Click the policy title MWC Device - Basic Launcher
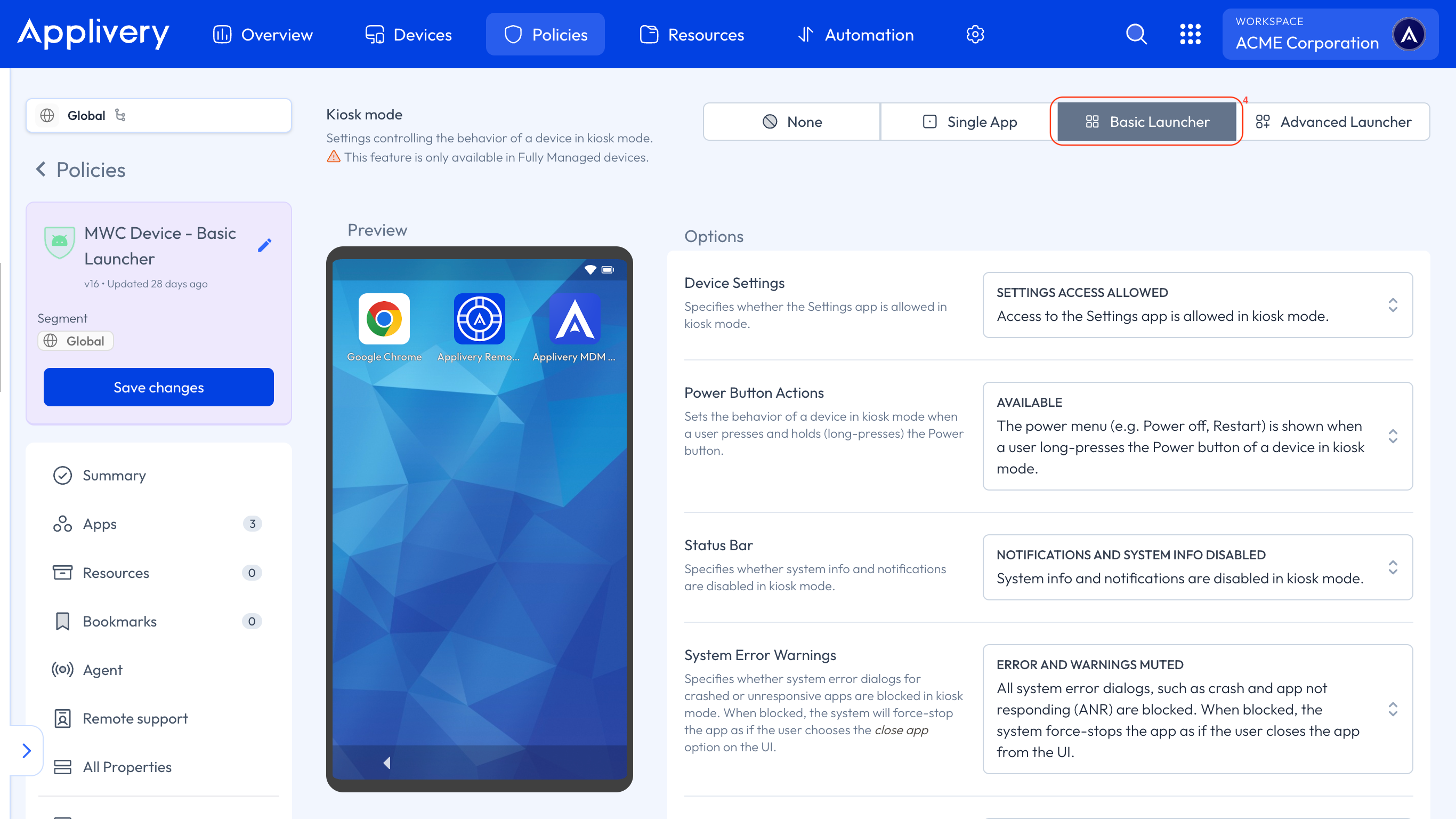1456x819 pixels. click(x=160, y=245)
